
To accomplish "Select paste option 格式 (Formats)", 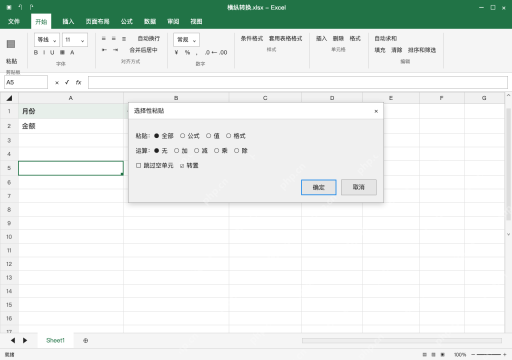I will pyautogui.click(x=236, y=136).
